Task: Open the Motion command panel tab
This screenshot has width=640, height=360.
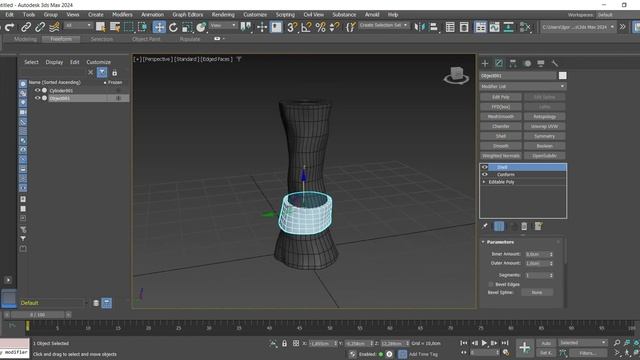Action: [x=527, y=63]
